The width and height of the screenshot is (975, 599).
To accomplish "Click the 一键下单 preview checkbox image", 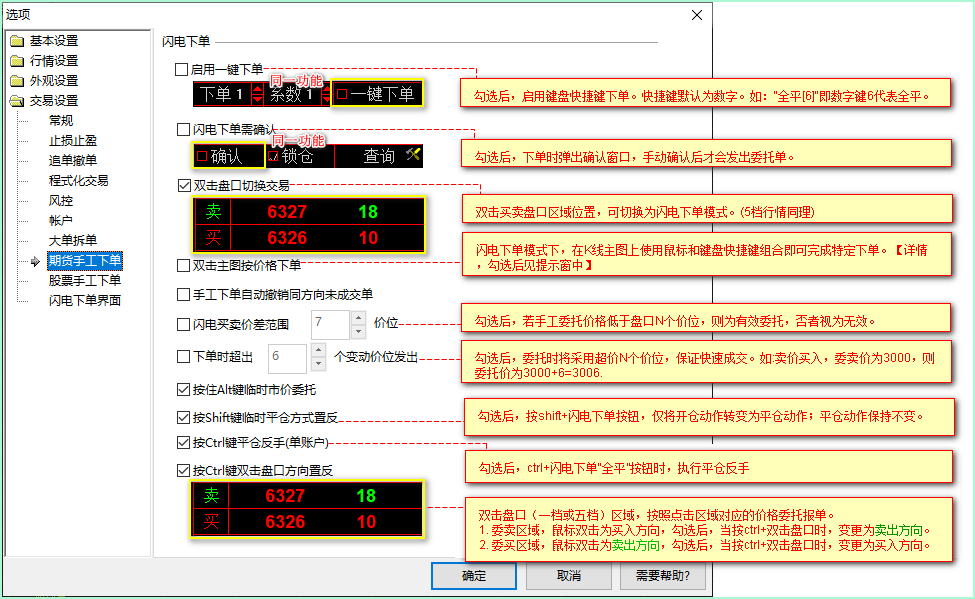I will (x=342, y=95).
